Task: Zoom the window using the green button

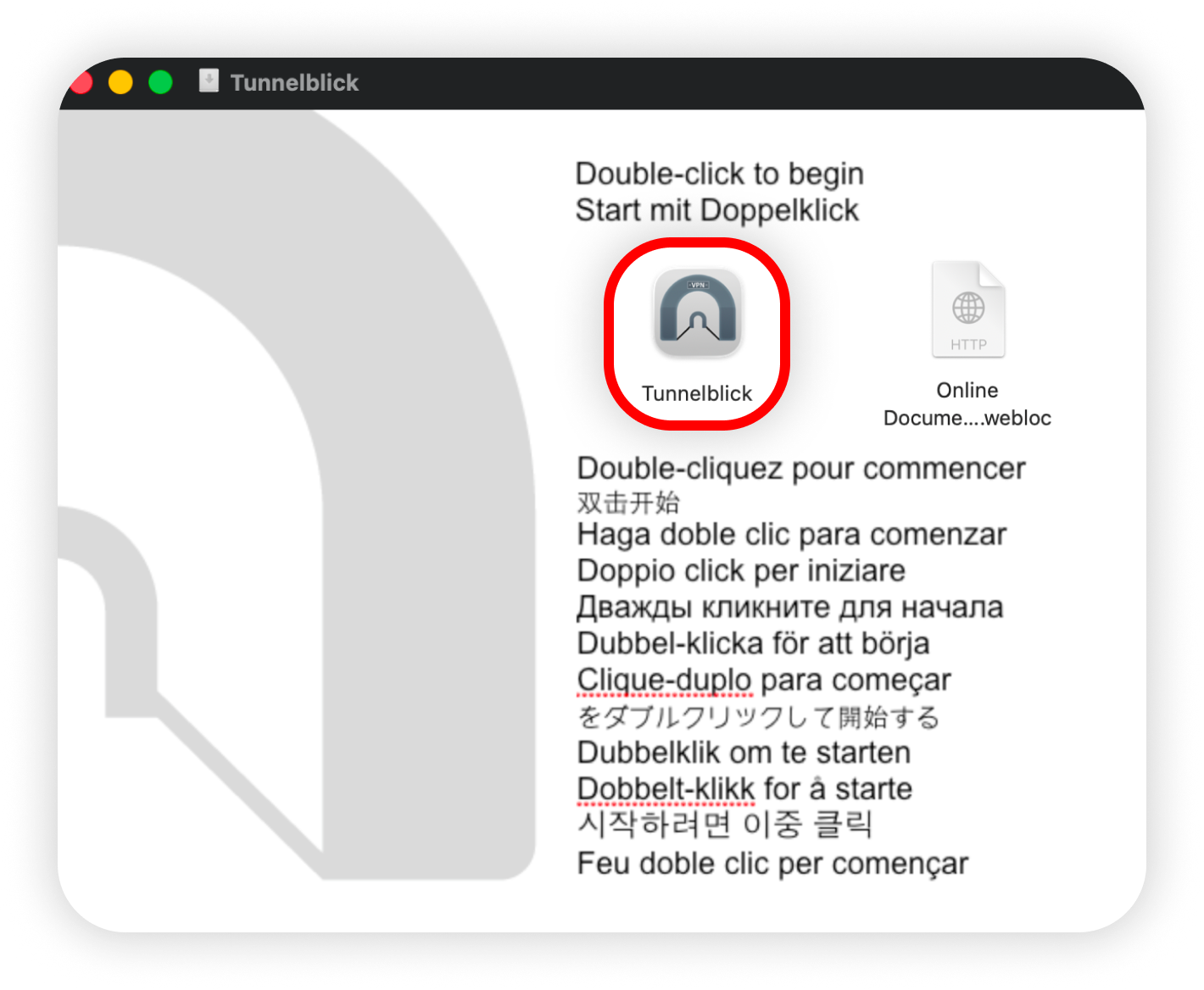Action: tap(160, 83)
